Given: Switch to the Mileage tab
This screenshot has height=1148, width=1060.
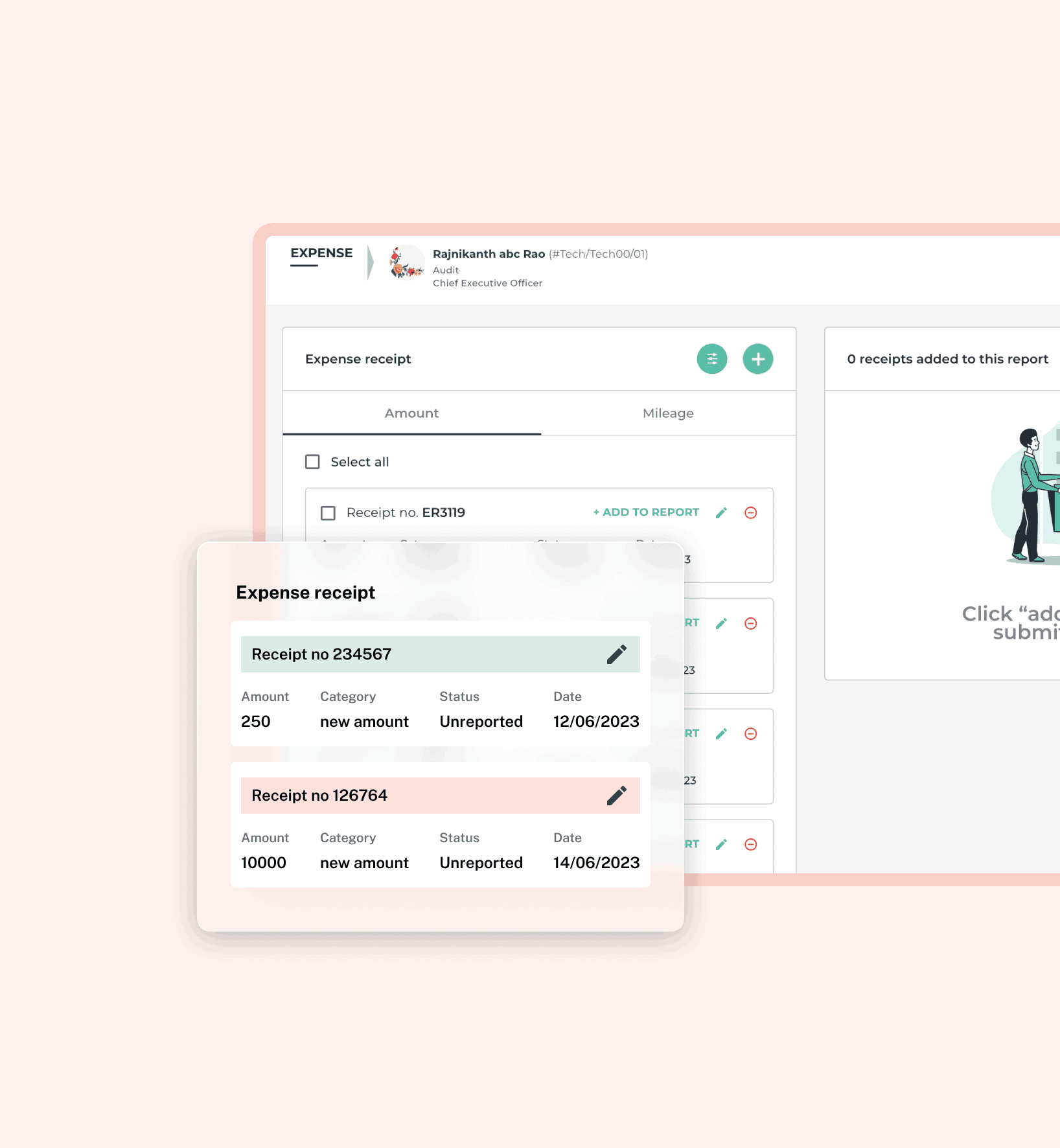Looking at the screenshot, I should click(x=668, y=413).
